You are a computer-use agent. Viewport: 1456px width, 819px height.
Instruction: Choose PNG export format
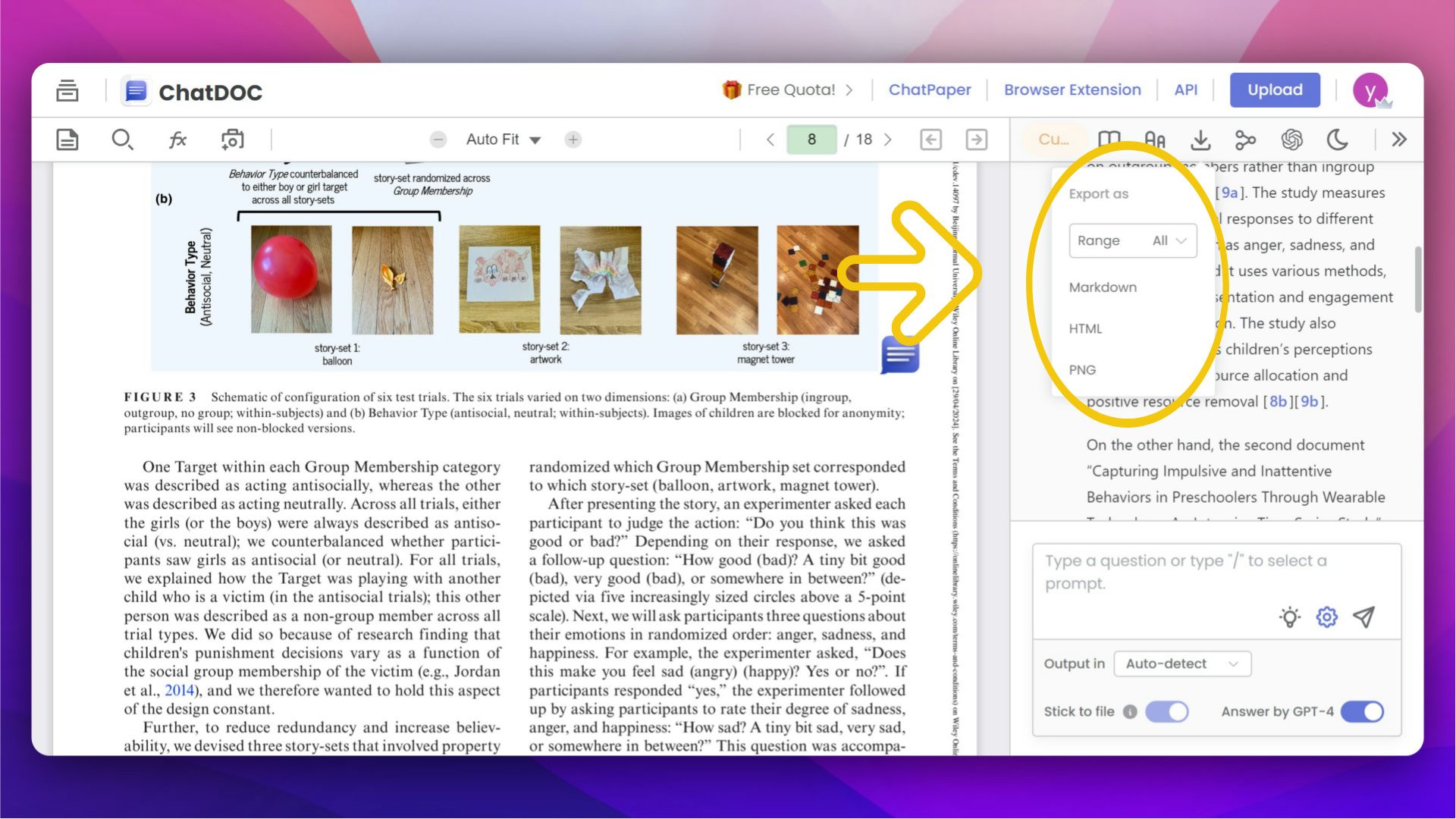coord(1082,370)
